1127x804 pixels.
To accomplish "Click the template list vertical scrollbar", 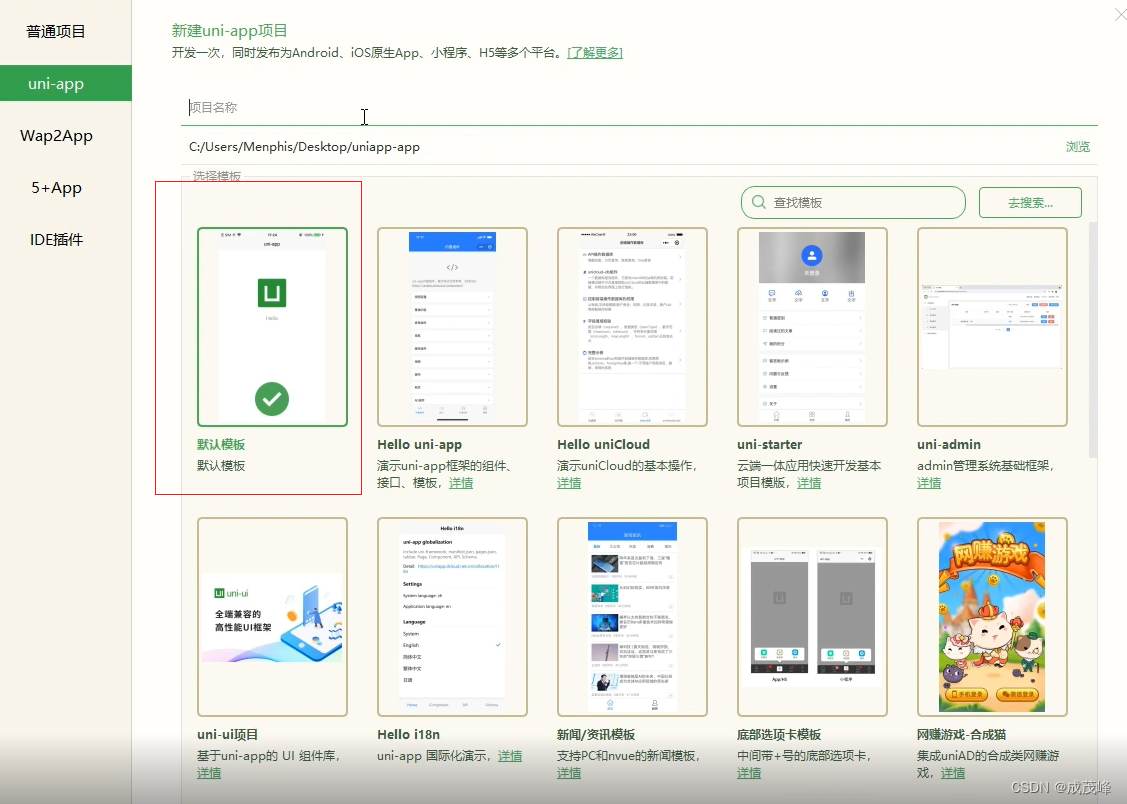I will (1093, 339).
